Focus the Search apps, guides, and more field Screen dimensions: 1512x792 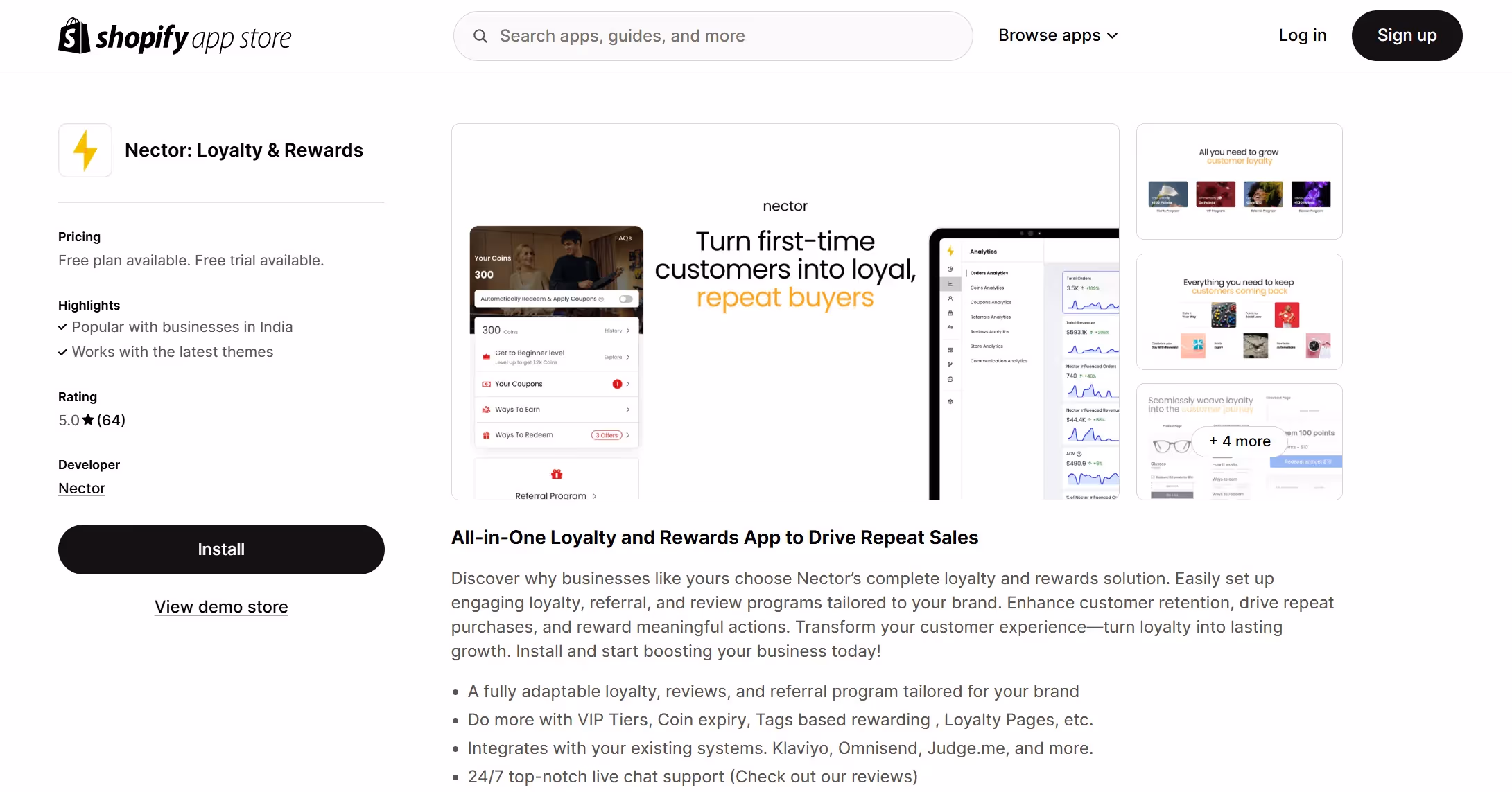pyautogui.click(x=713, y=36)
